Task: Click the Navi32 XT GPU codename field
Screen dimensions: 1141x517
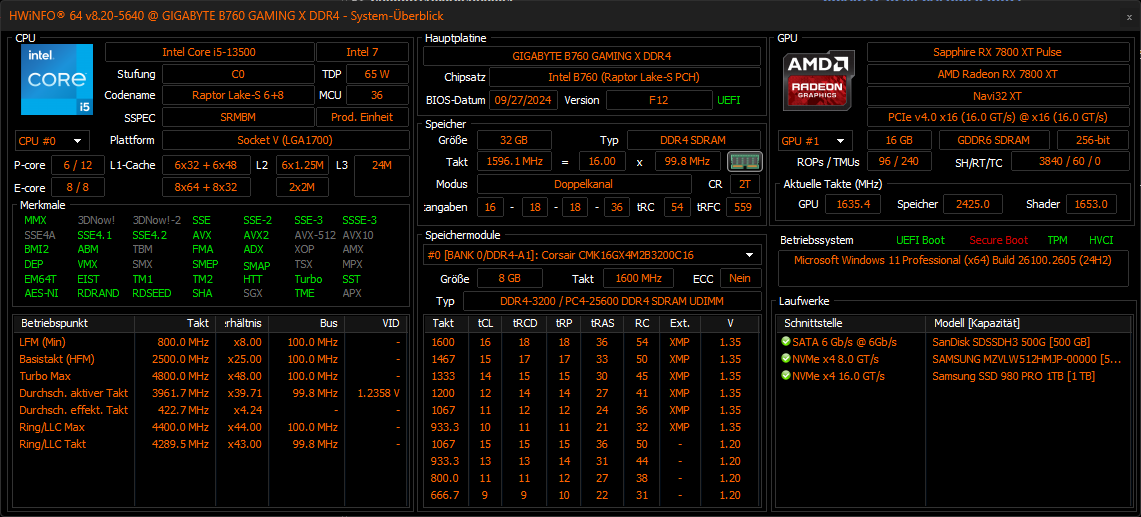Action: 997,95
